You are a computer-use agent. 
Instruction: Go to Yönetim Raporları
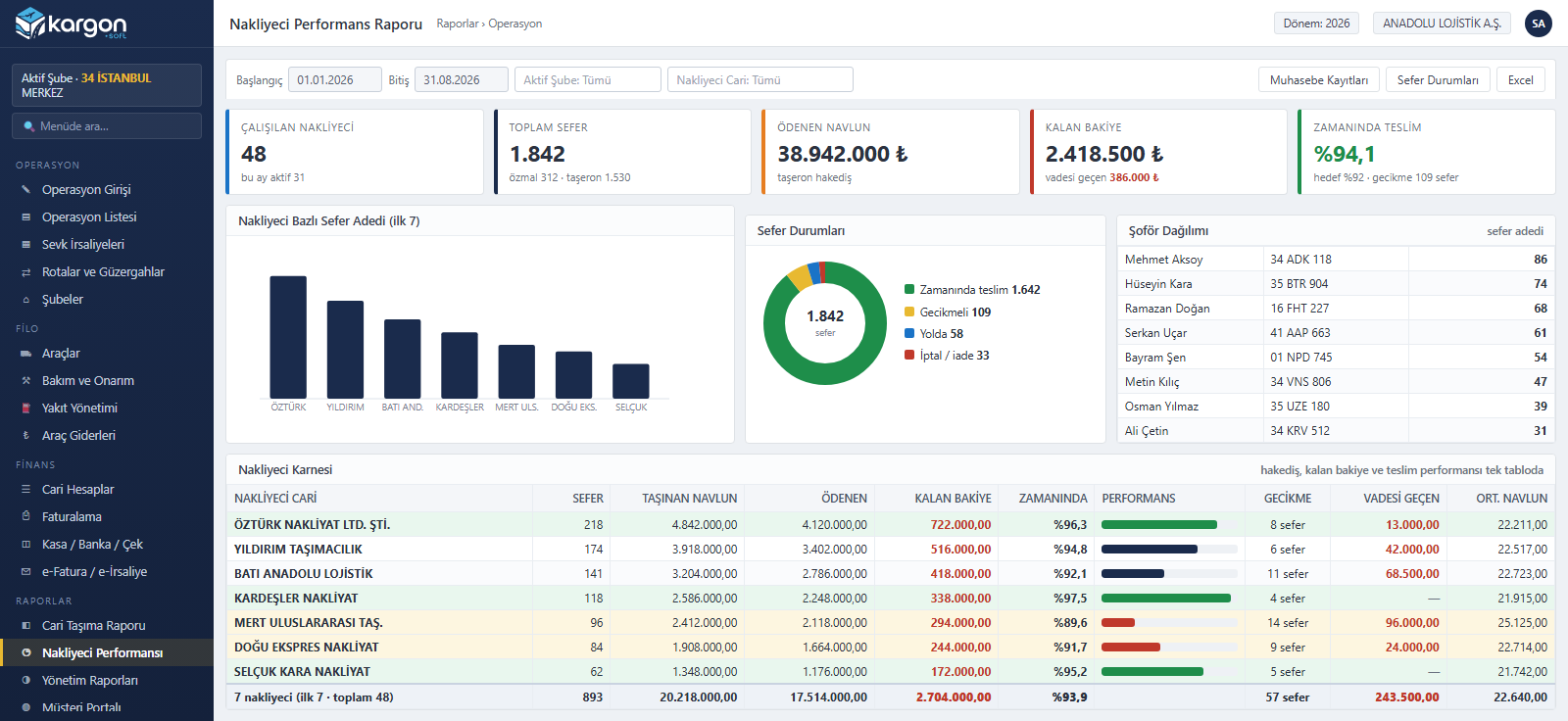coord(107,681)
